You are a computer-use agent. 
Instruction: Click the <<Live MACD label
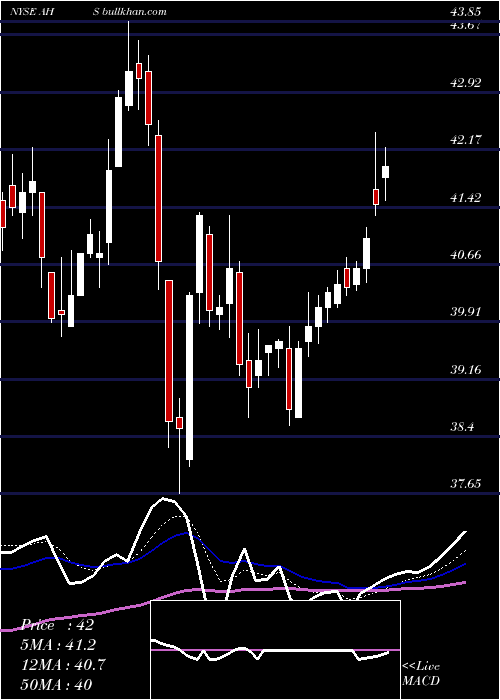[421, 673]
